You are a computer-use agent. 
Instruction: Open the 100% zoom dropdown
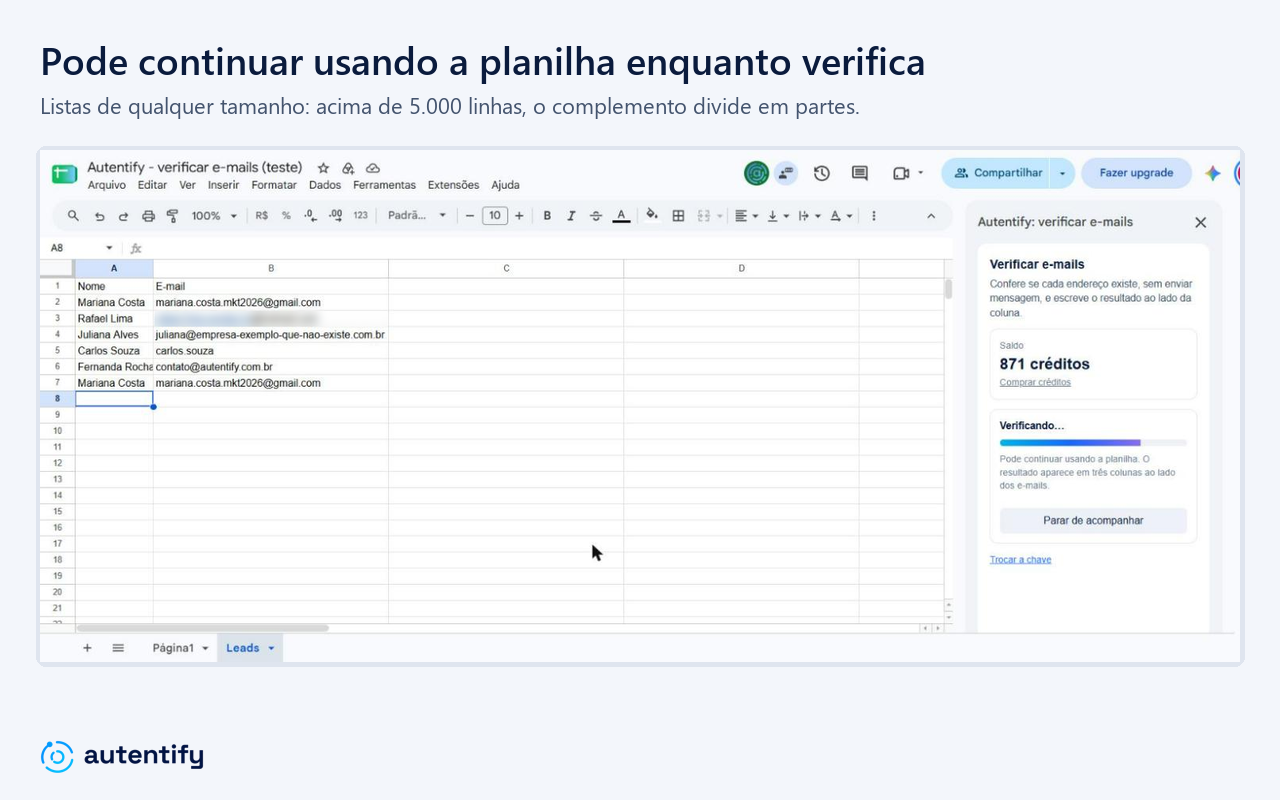(215, 216)
